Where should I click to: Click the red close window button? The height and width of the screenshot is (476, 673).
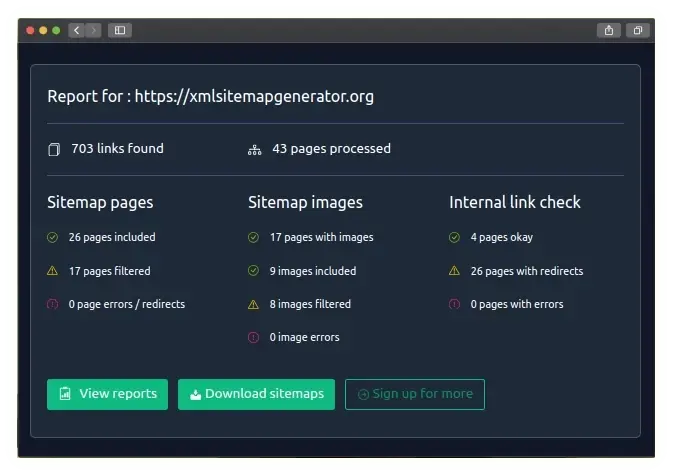click(30, 30)
